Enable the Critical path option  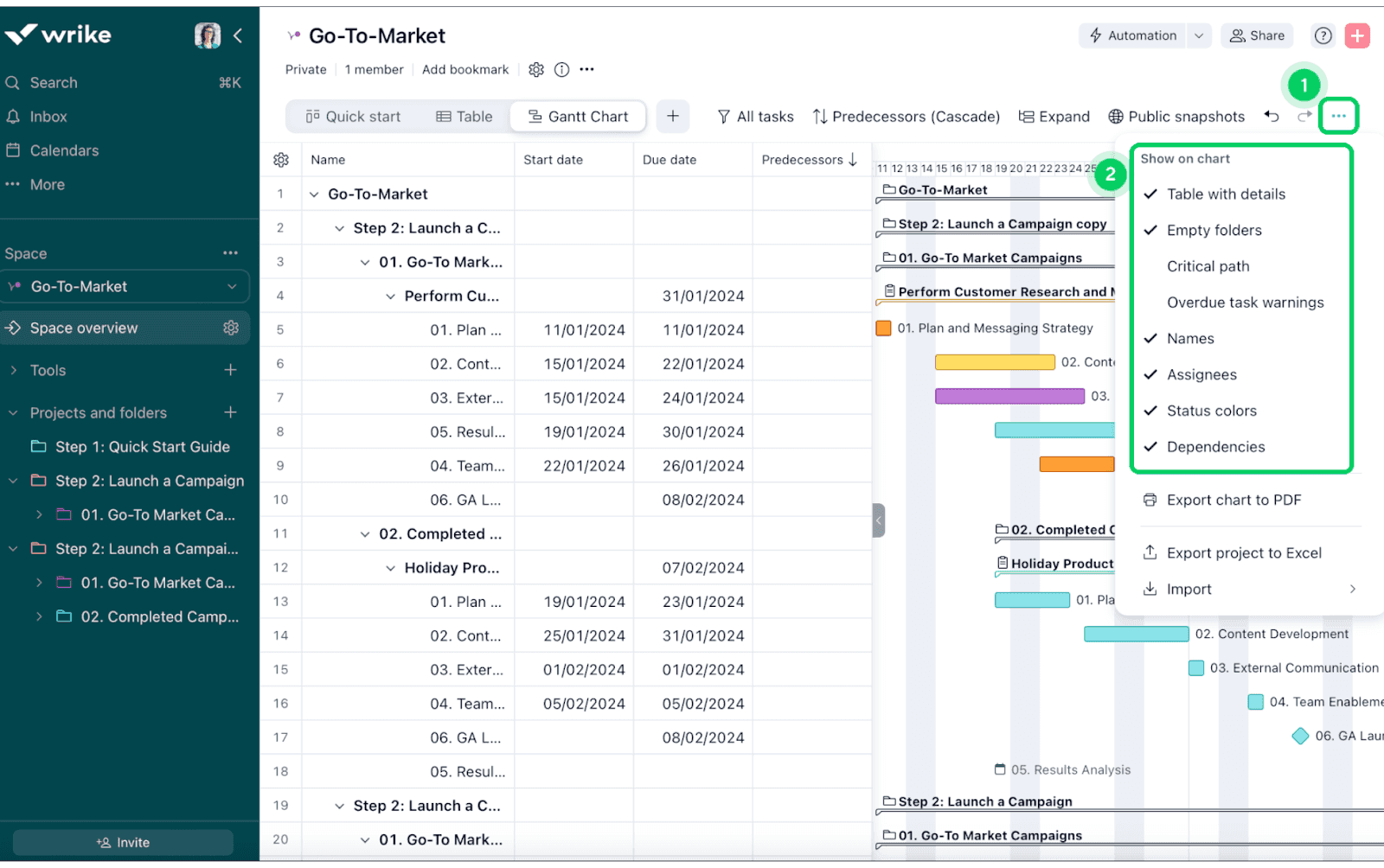click(x=1208, y=265)
